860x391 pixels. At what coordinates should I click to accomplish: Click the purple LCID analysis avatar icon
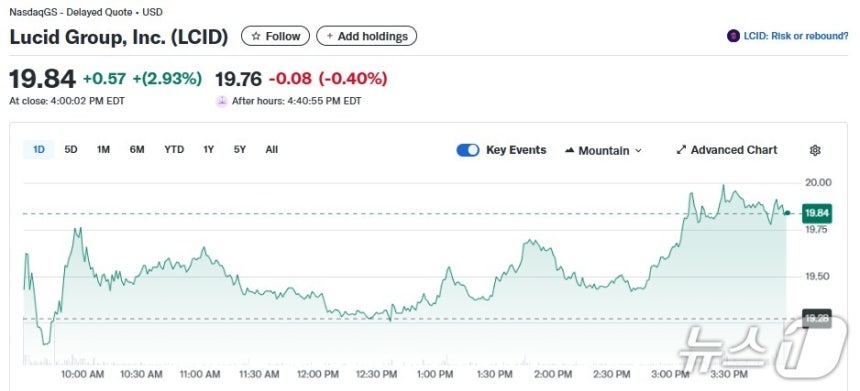733,36
